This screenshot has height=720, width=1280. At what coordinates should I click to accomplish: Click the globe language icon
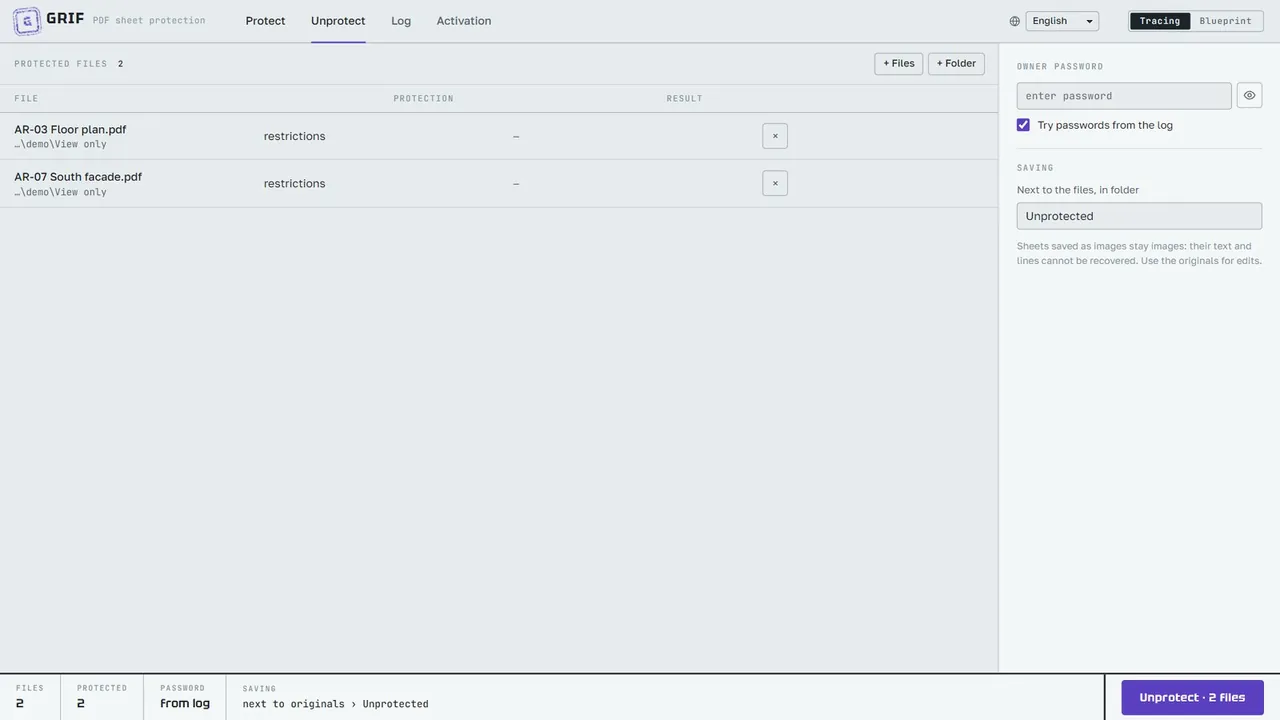pyautogui.click(x=1015, y=21)
